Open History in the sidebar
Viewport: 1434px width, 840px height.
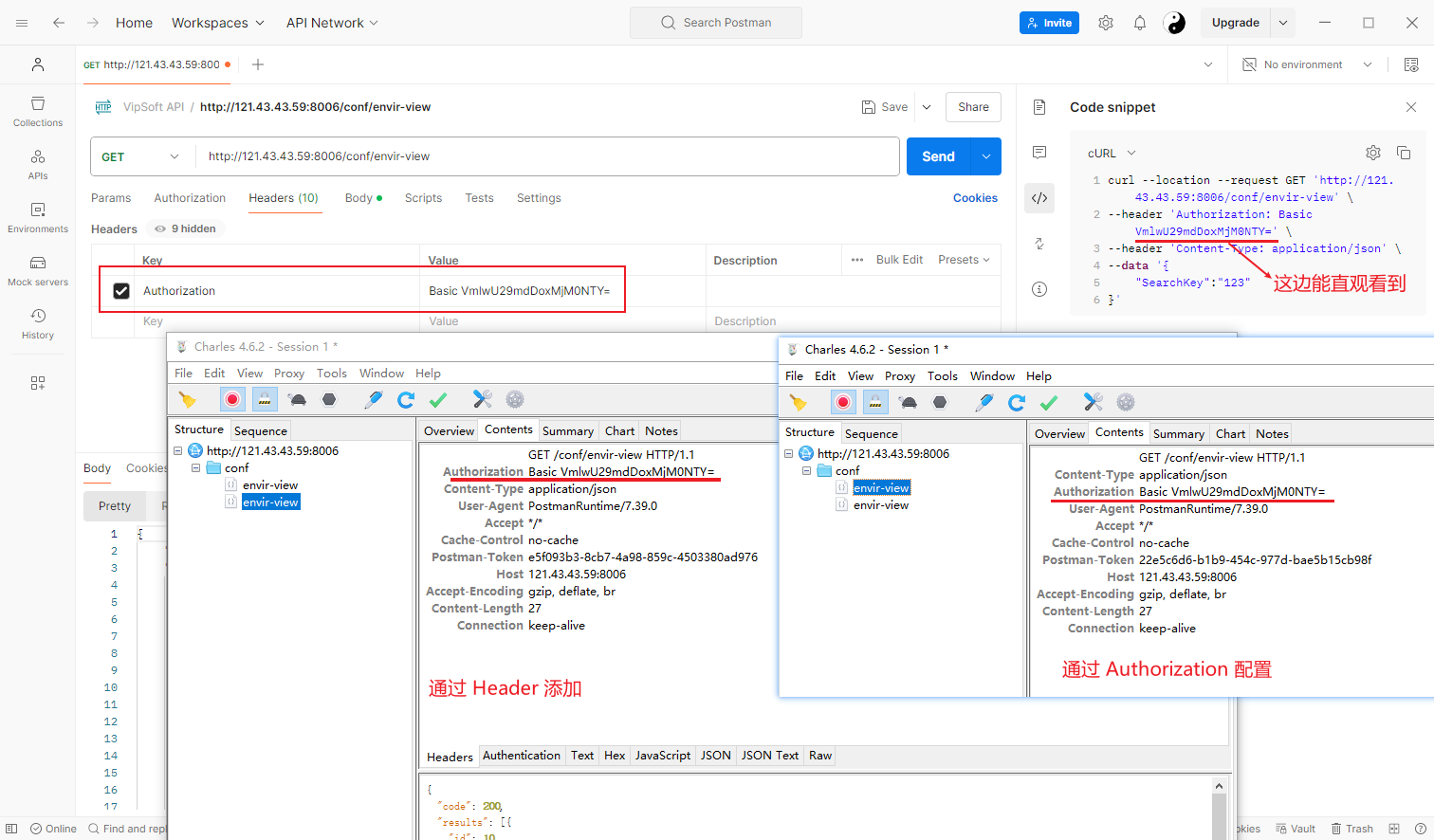pos(38,324)
